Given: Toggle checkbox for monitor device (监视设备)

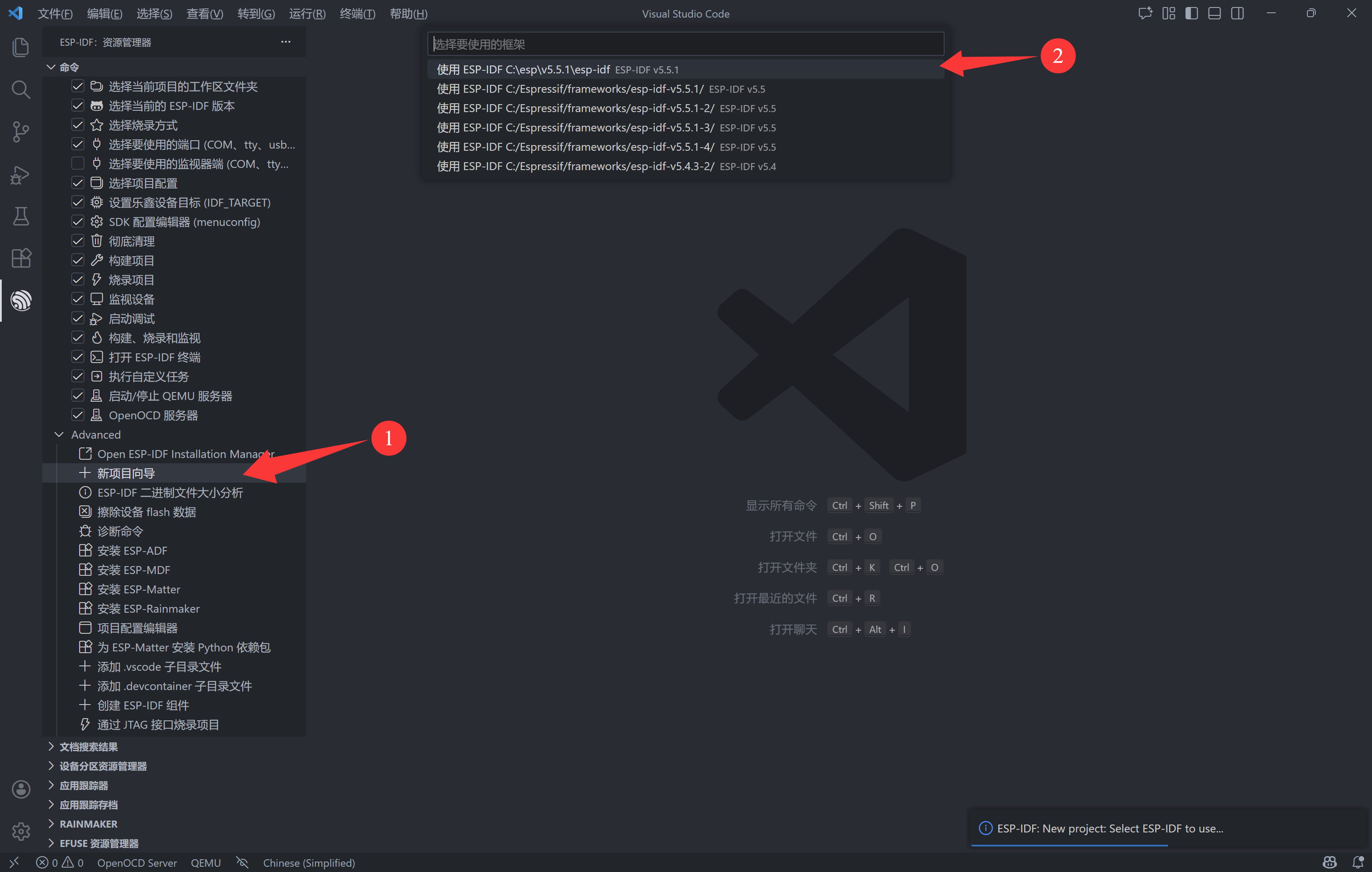Looking at the screenshot, I should pos(77,299).
